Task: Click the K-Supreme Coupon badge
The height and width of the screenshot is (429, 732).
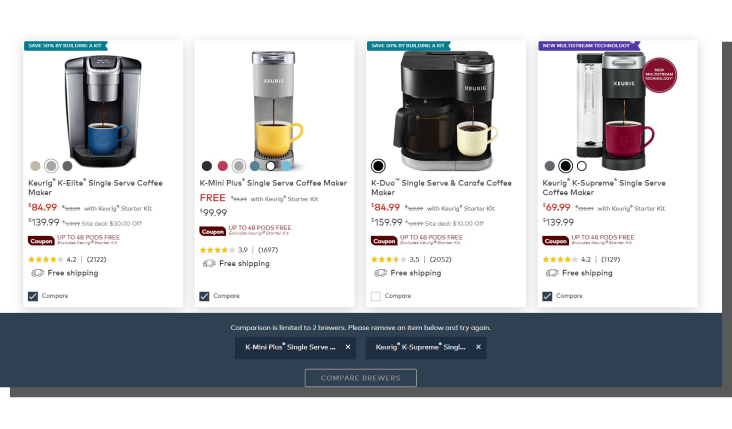Action: pyautogui.click(x=556, y=241)
